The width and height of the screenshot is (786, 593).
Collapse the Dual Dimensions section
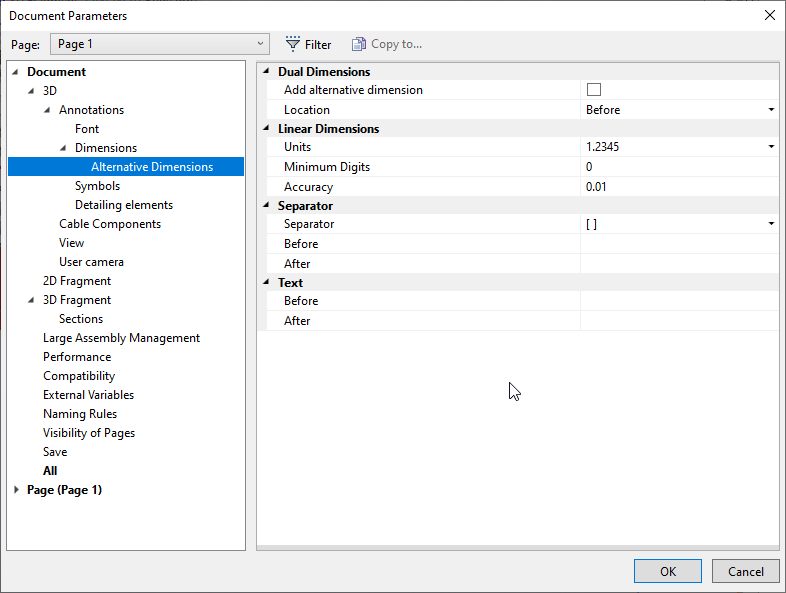(x=266, y=71)
